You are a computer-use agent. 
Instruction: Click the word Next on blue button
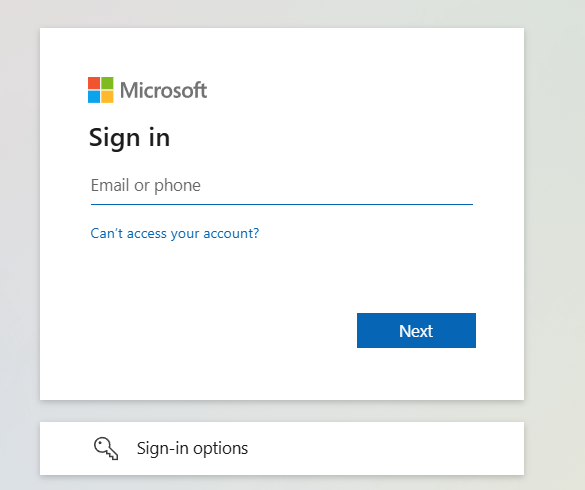click(x=416, y=331)
